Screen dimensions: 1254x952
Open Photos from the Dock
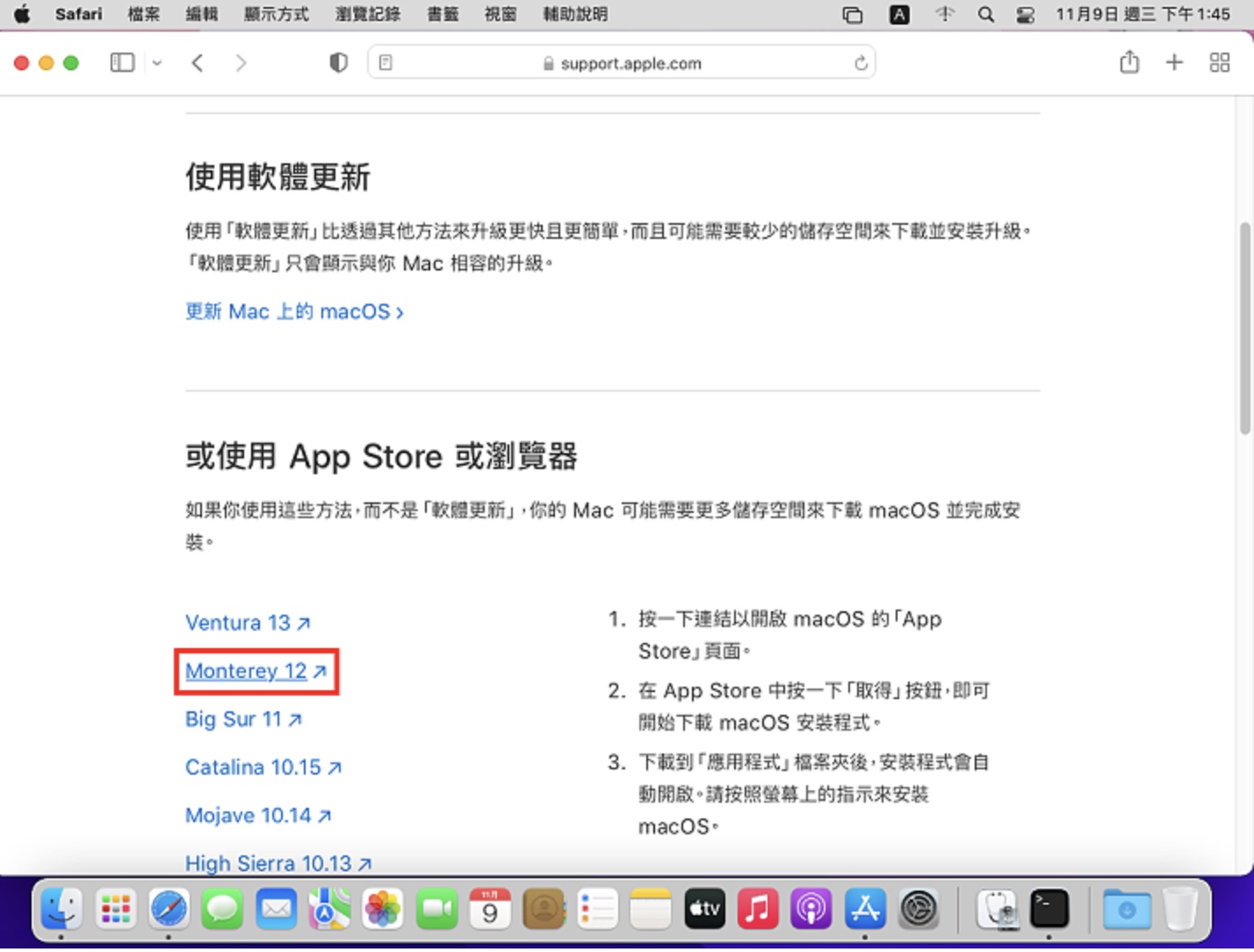coord(383,909)
